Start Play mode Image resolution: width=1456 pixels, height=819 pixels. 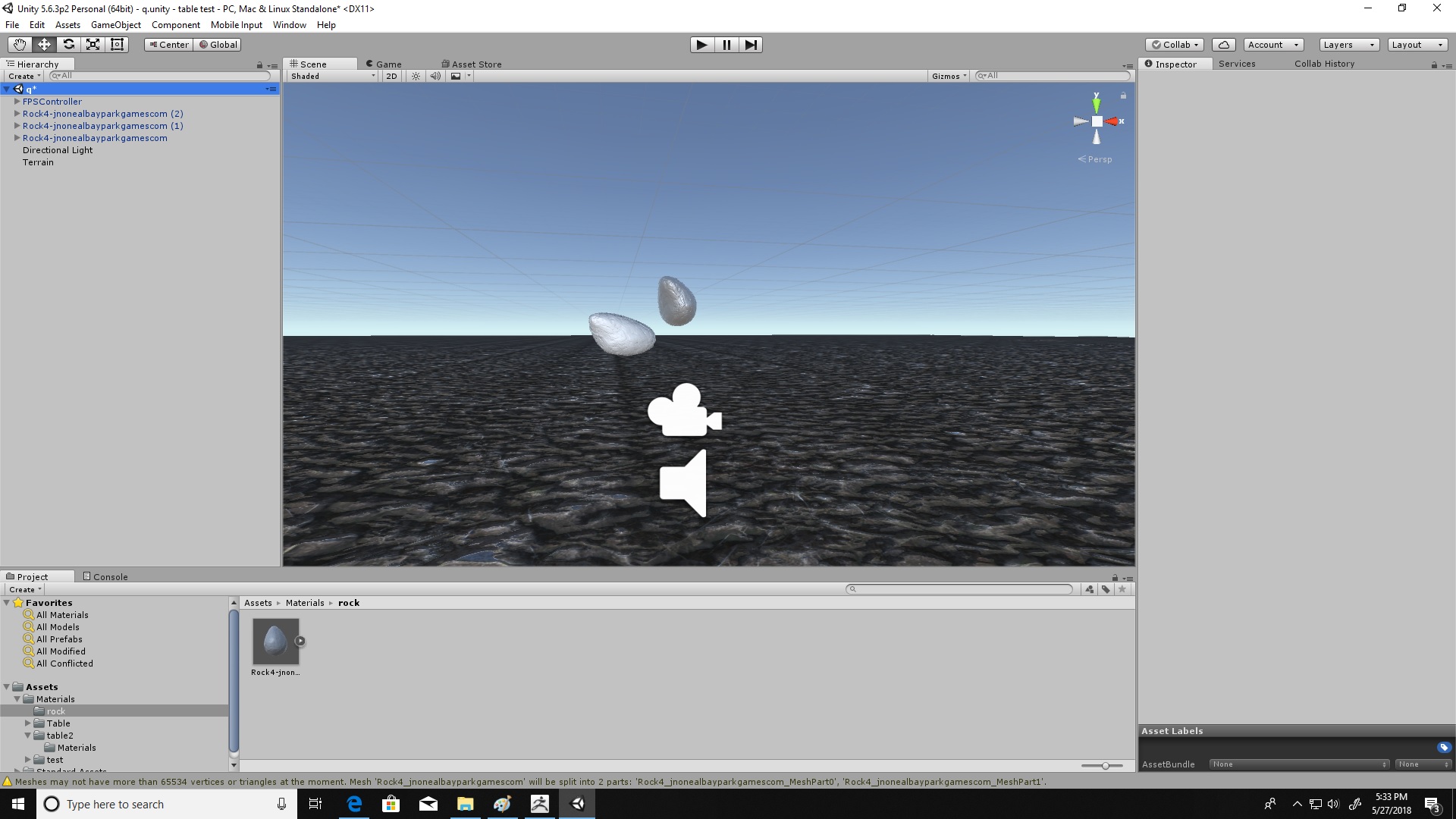[702, 45]
